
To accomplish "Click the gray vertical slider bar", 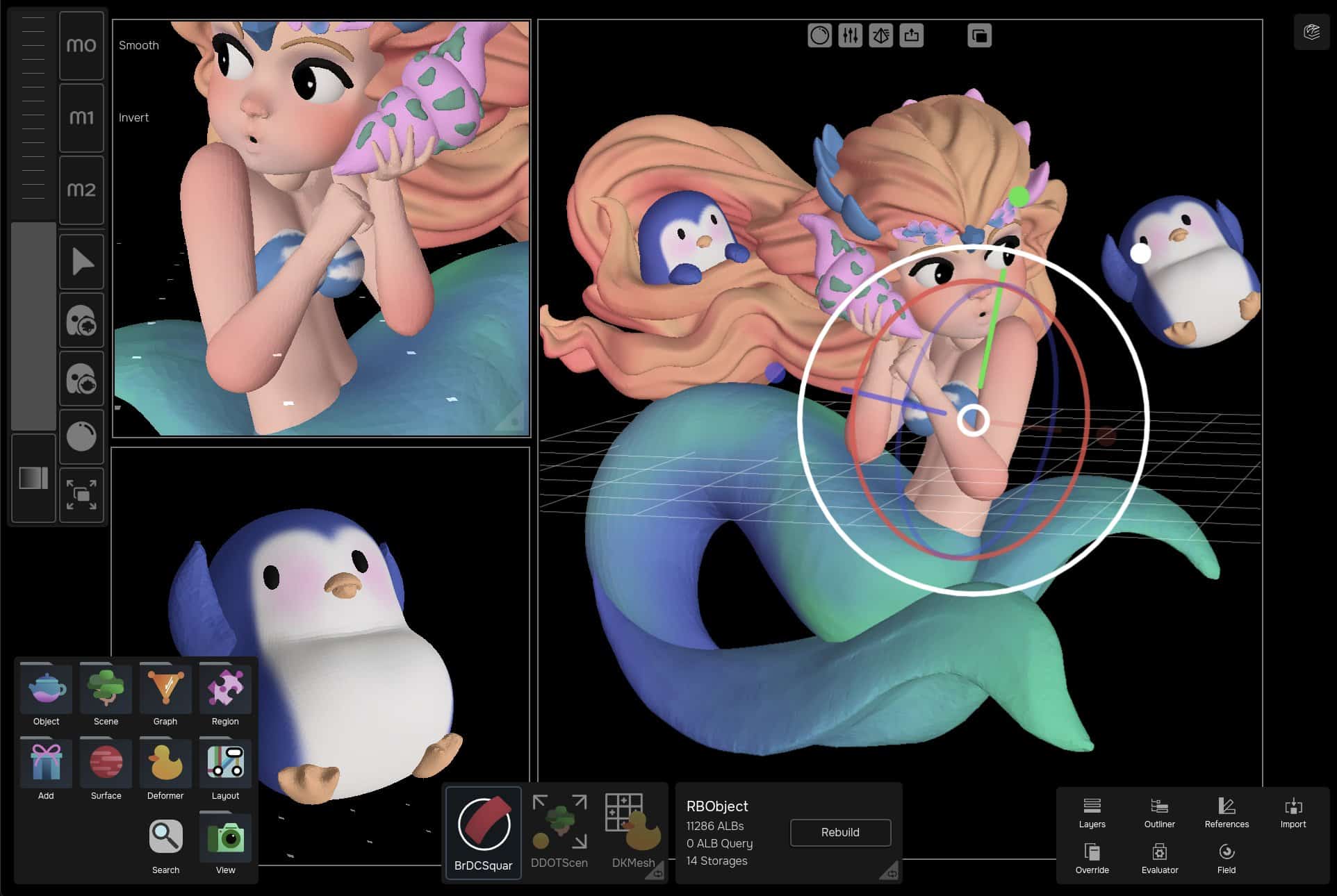I will coord(33,326).
